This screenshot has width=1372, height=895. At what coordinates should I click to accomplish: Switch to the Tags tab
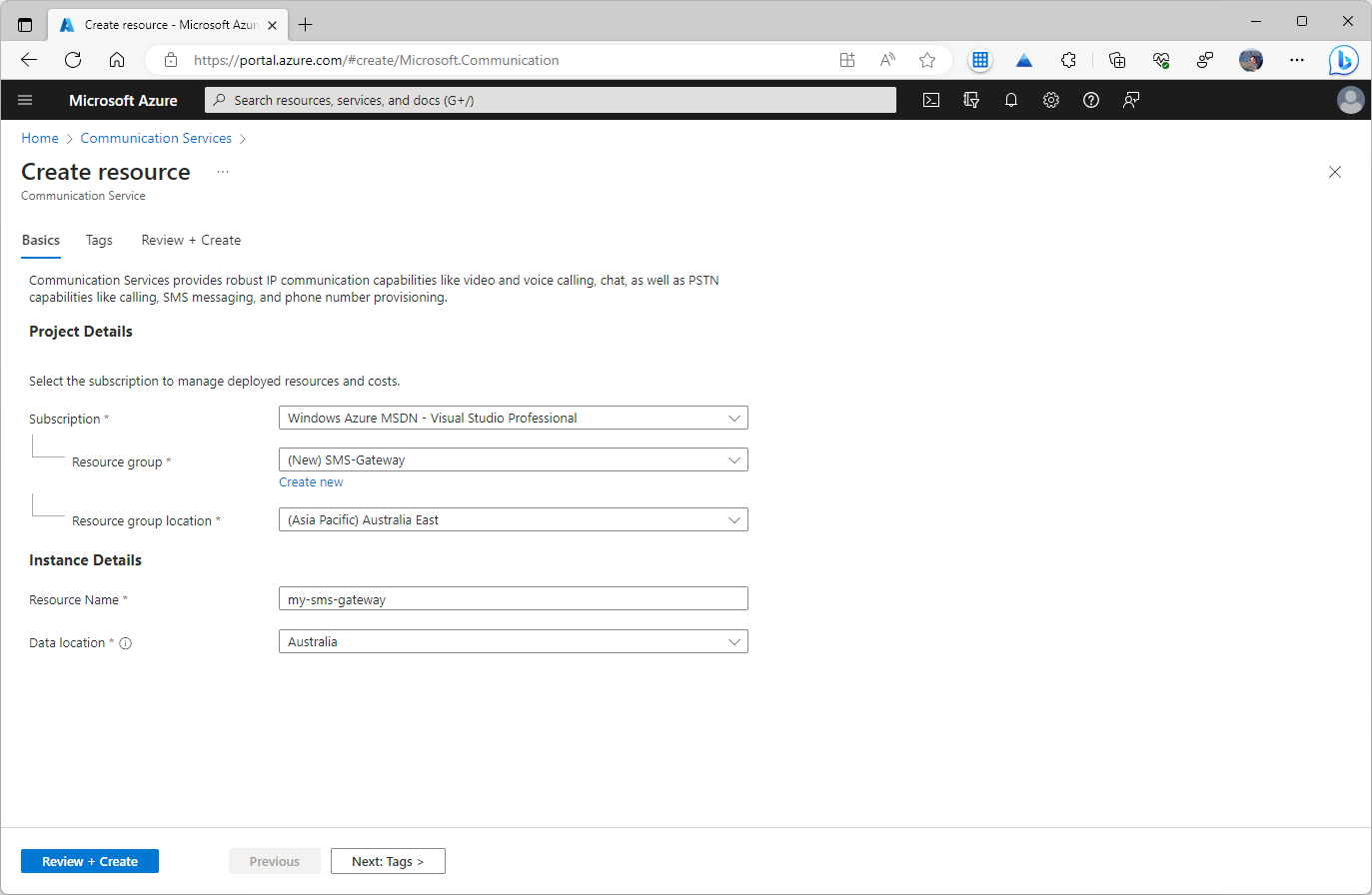99,241
